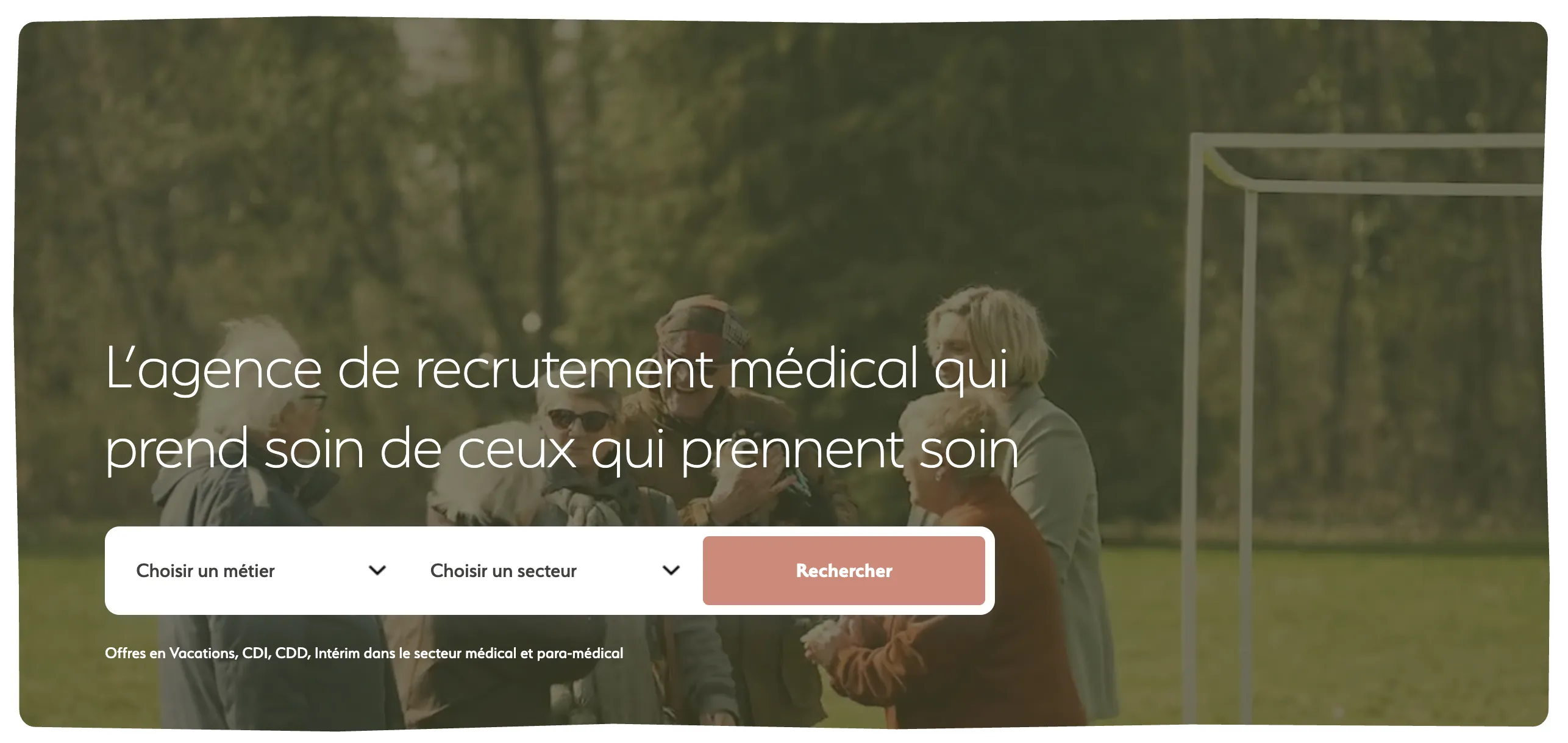Click "para-médical" in the offers caption

[580, 653]
